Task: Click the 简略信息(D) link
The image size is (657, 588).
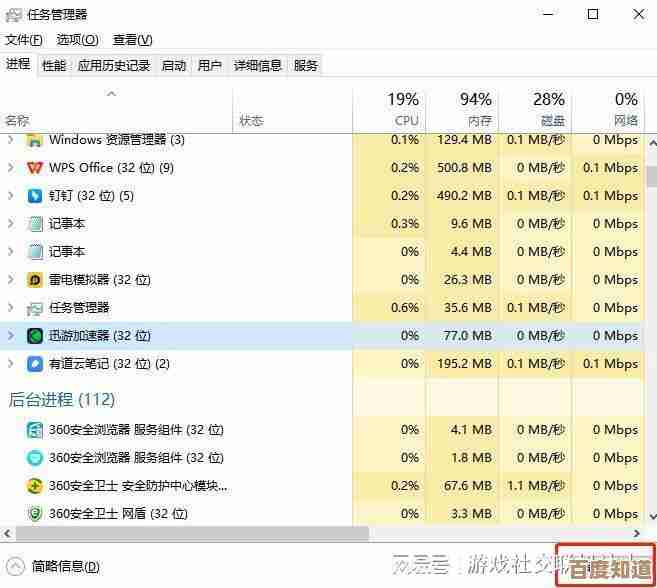Action: click(66, 567)
